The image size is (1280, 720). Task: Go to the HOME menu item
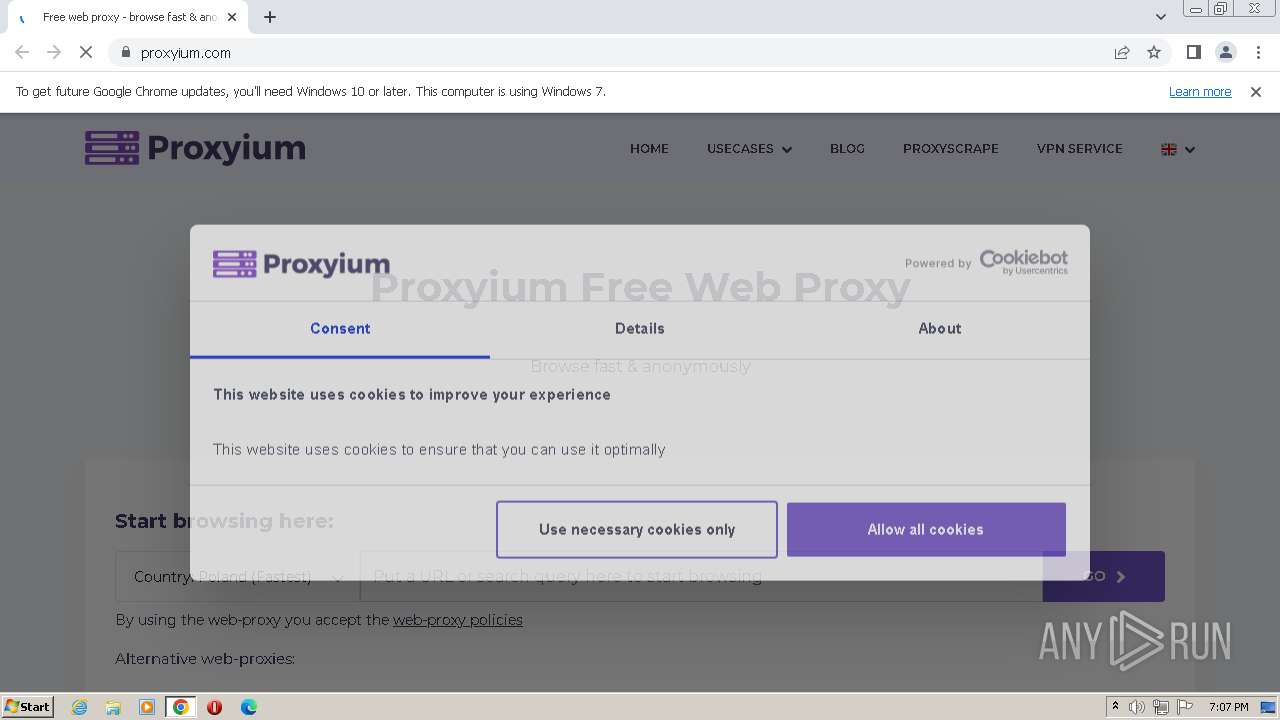tap(649, 148)
